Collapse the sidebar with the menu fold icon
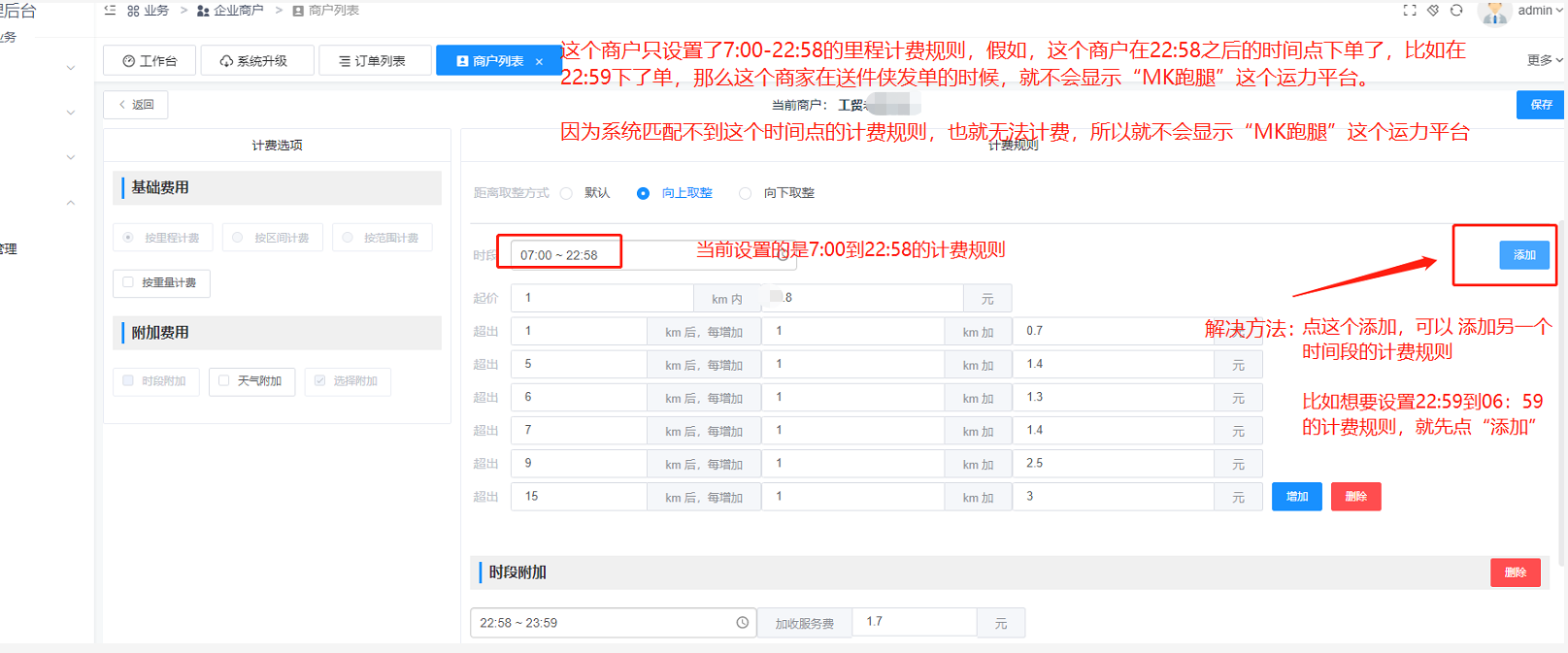The image size is (1568, 653). [110, 10]
